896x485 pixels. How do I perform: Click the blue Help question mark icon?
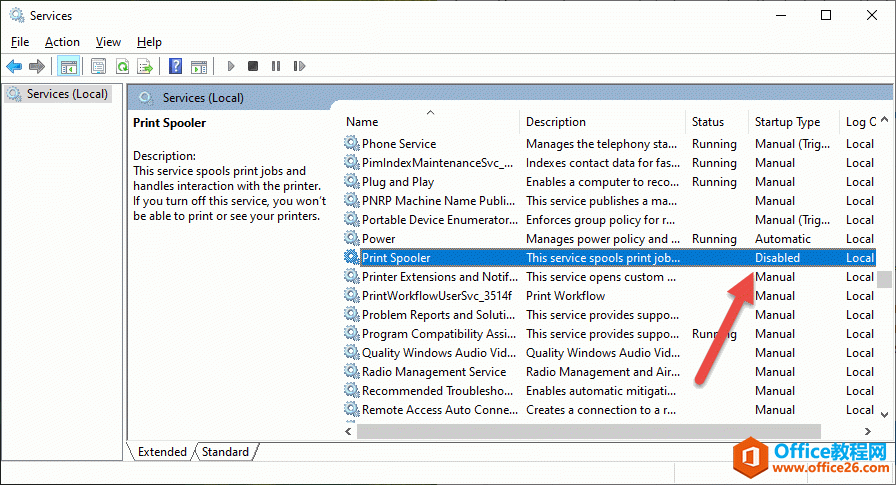tap(175, 66)
